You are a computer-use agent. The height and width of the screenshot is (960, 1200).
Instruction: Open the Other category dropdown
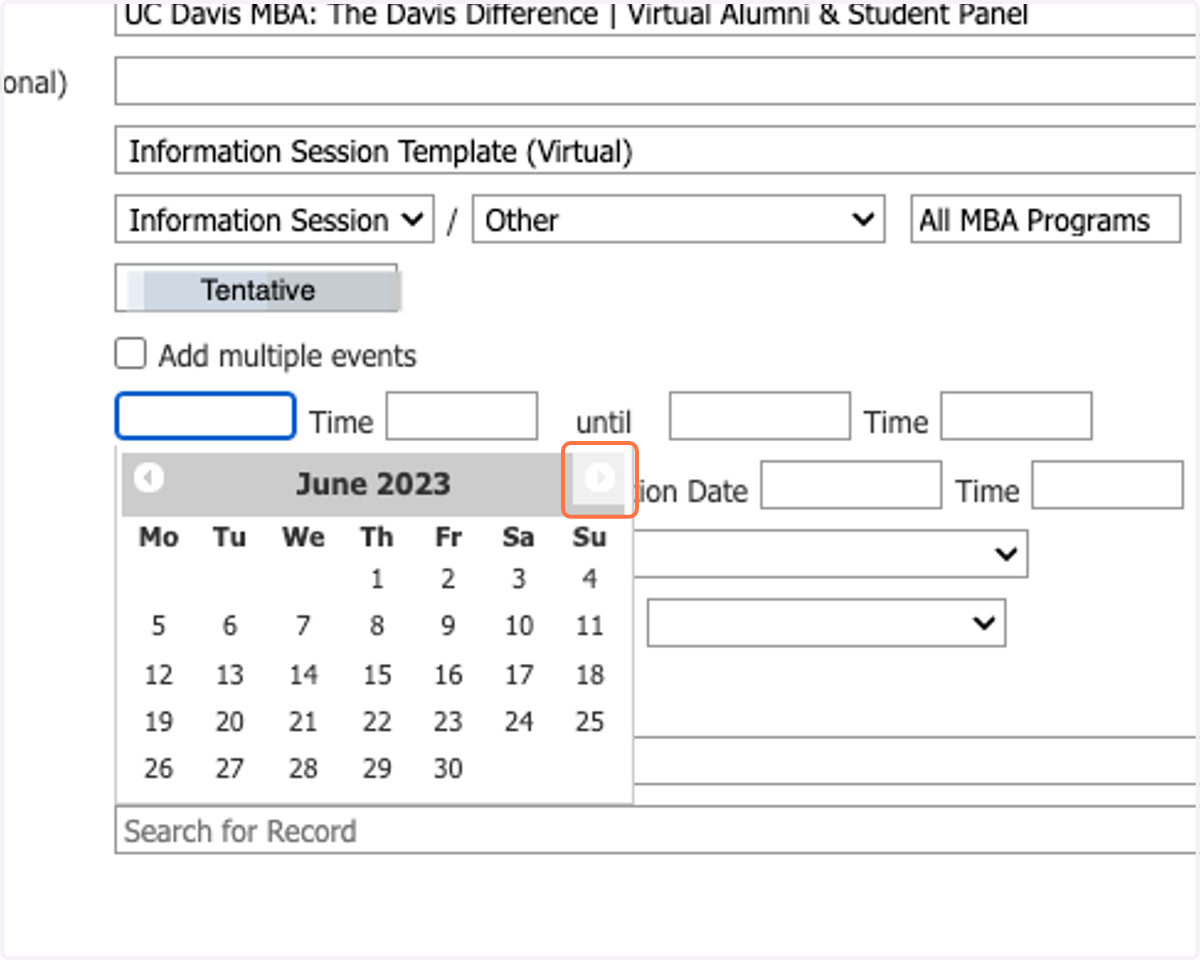point(678,220)
